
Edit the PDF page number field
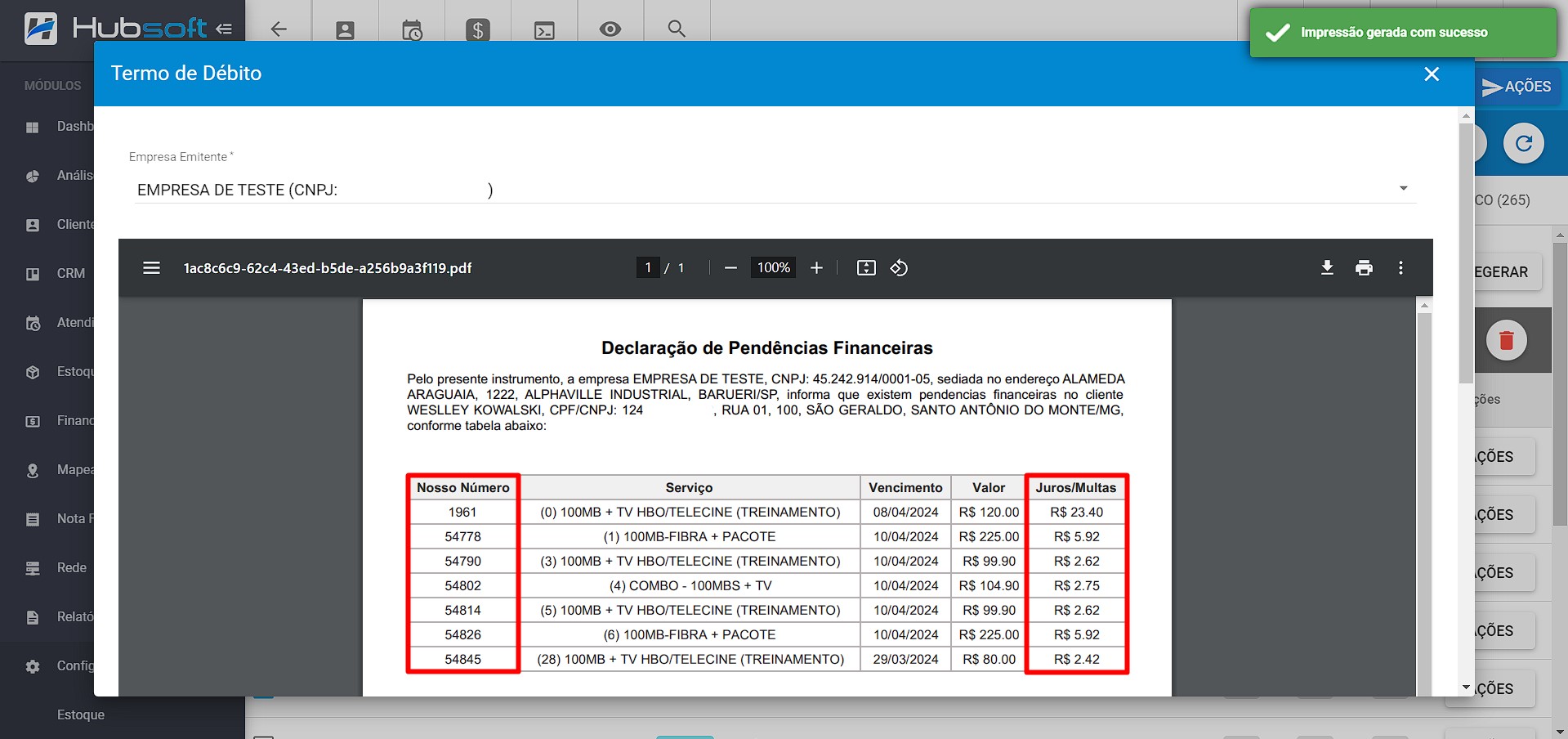(648, 268)
